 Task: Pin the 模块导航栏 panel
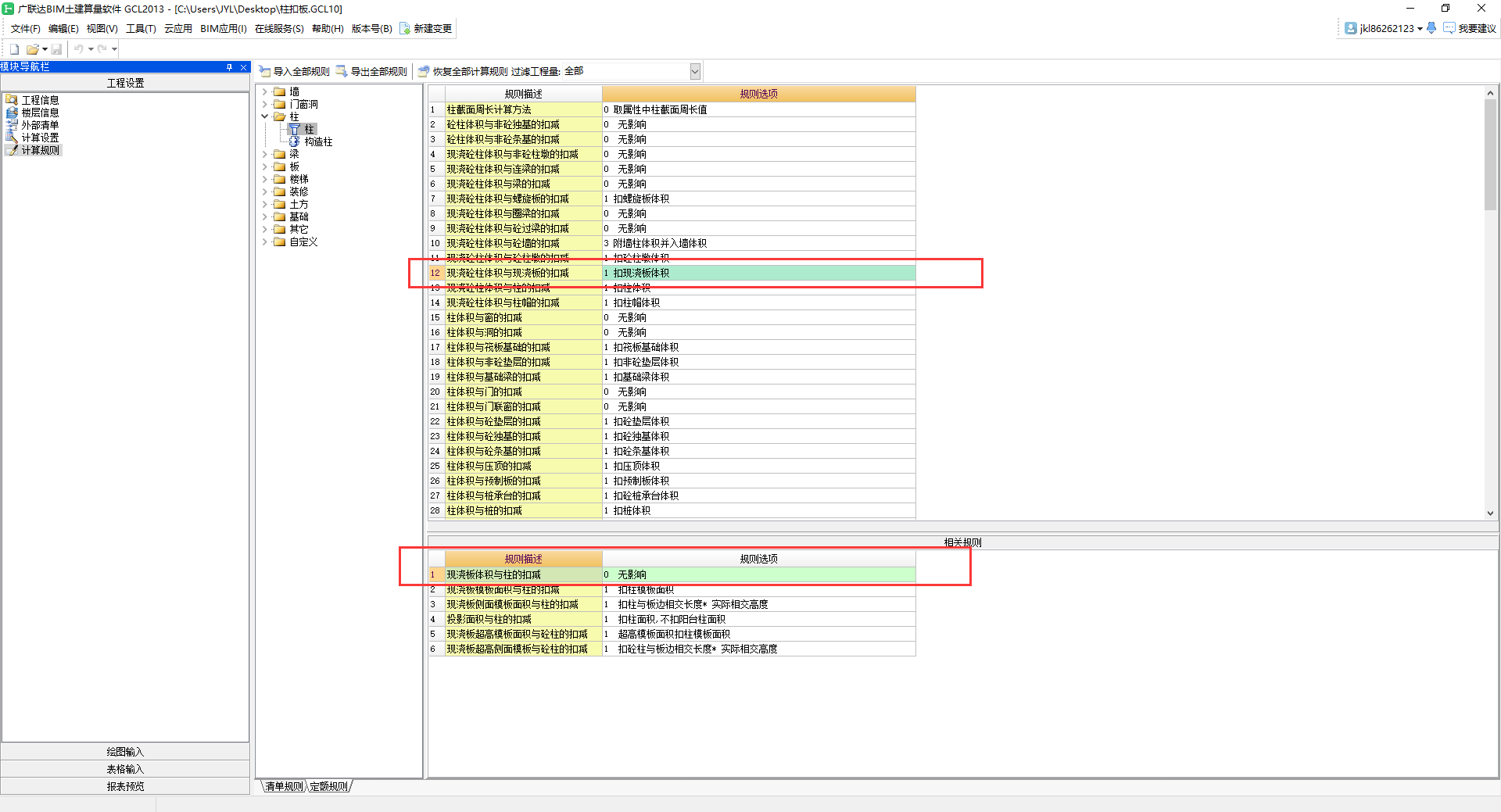click(229, 67)
